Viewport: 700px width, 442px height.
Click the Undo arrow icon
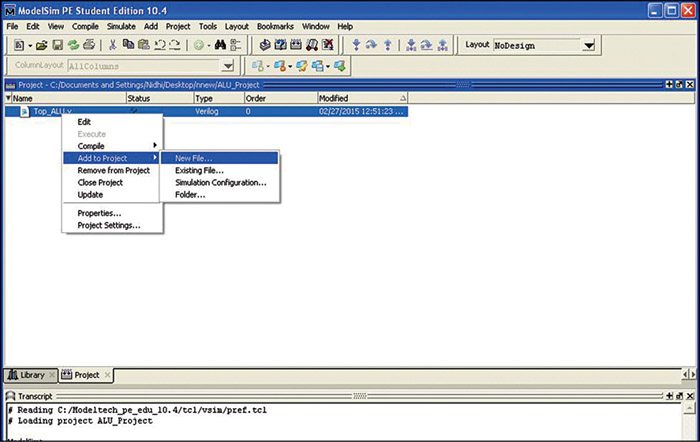coord(159,45)
